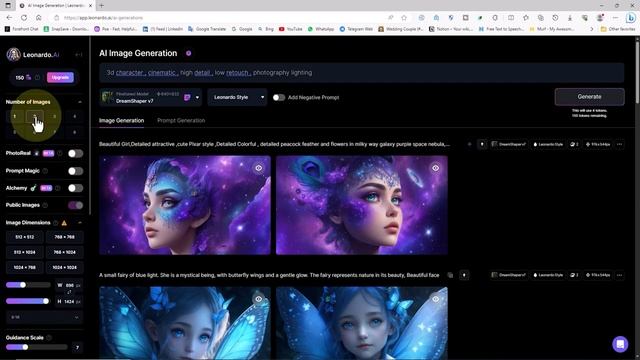Click the Guidance Scale info icon
The height and width of the screenshot is (360, 640).
49,338
